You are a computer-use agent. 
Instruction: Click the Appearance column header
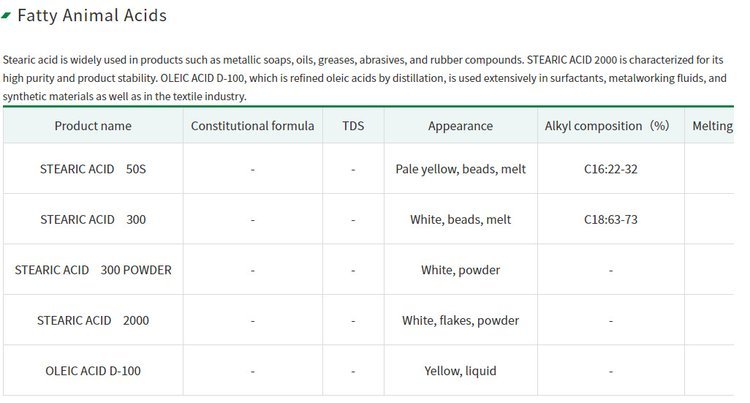tap(460, 126)
